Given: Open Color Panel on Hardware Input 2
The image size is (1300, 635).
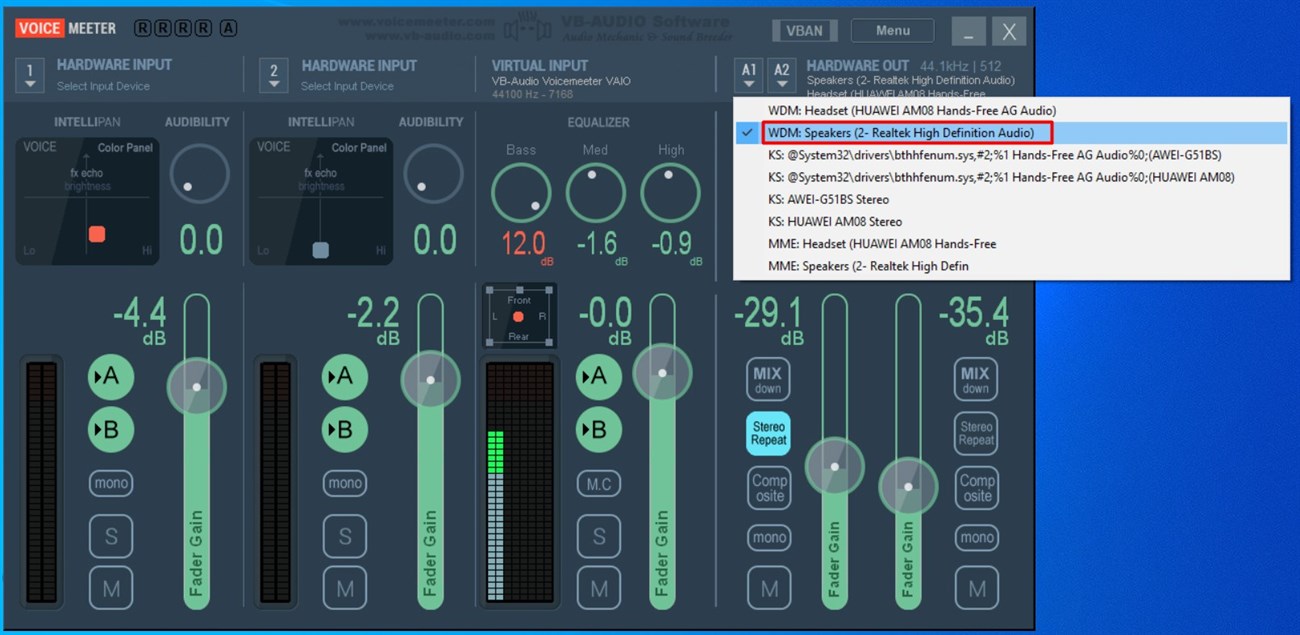Looking at the screenshot, I should pos(359,148).
